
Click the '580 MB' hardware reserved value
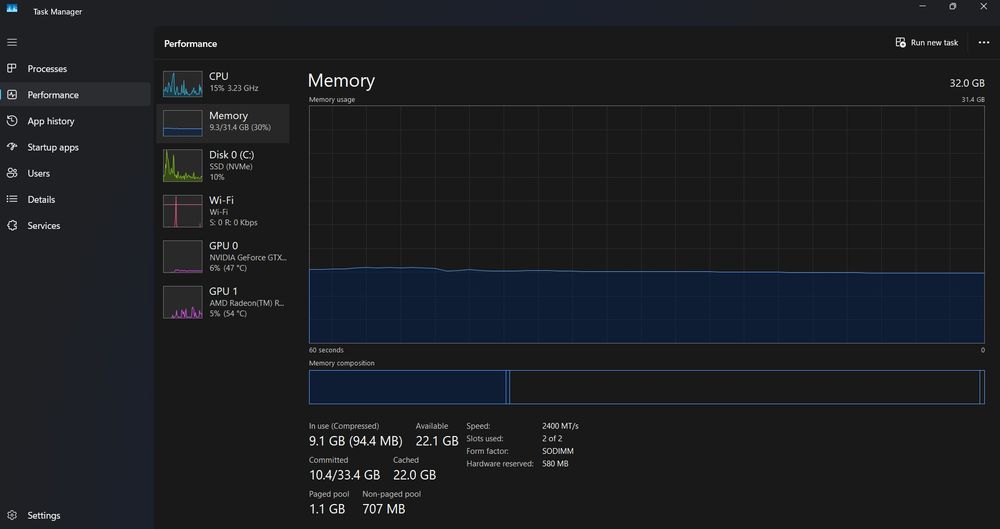point(555,464)
